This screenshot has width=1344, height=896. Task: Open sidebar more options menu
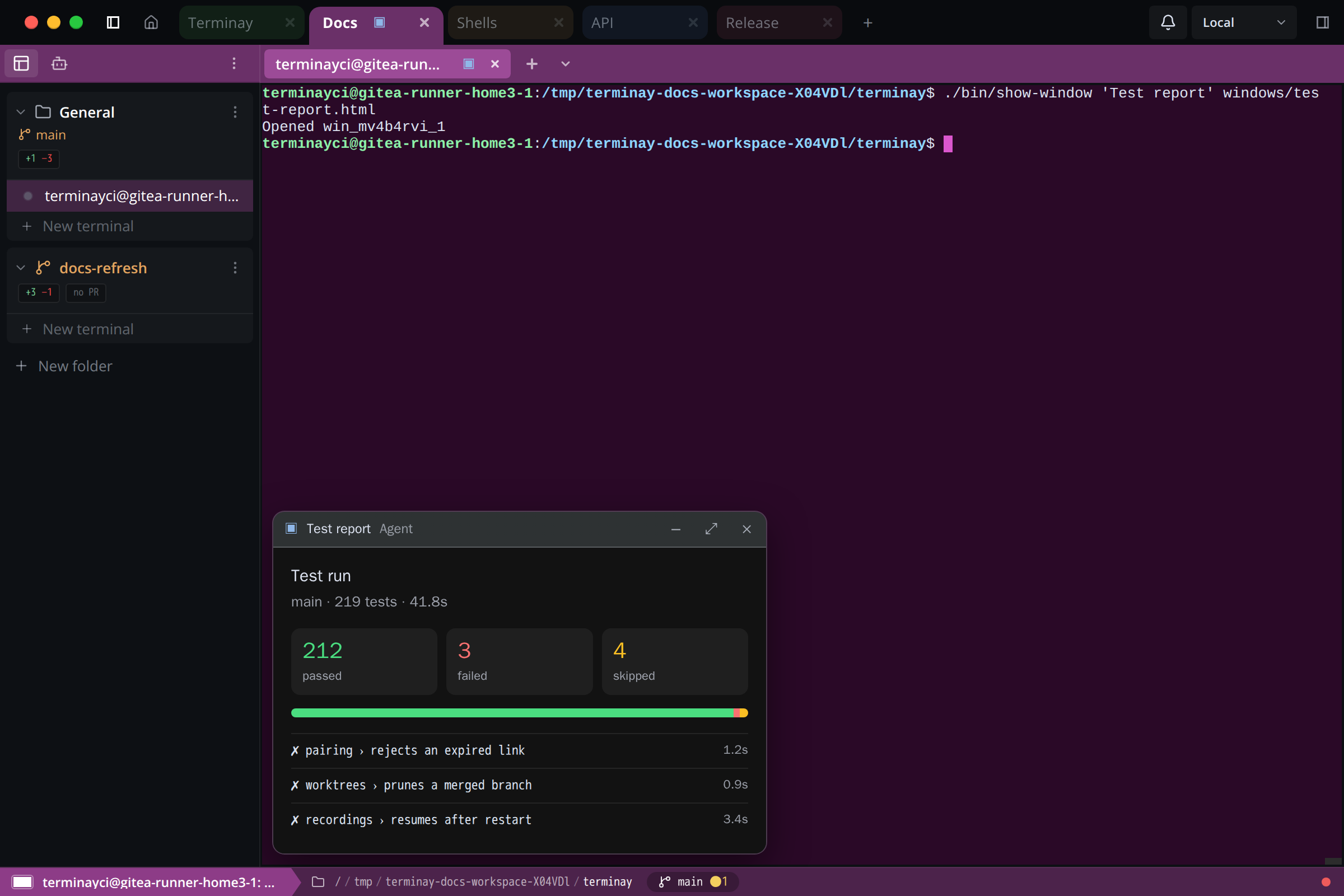coord(234,63)
